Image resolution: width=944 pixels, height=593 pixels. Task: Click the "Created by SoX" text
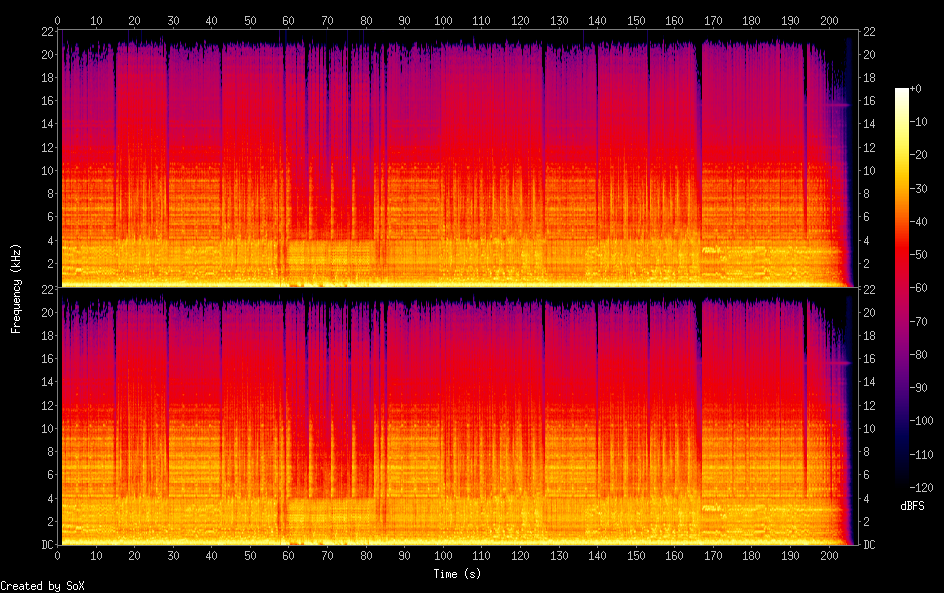click(x=40, y=586)
